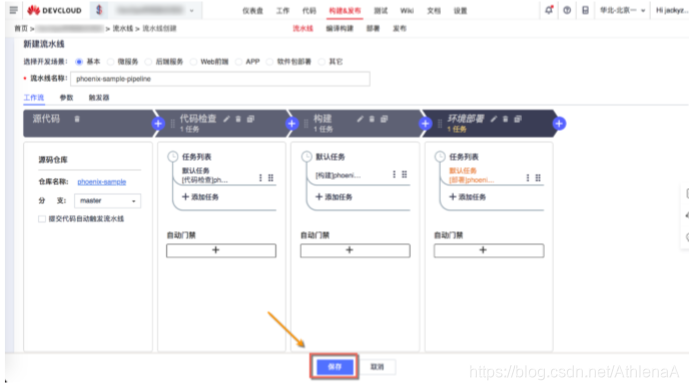Switch to the 编译构建 sub-tab
The image size is (689, 390).
[340, 29]
